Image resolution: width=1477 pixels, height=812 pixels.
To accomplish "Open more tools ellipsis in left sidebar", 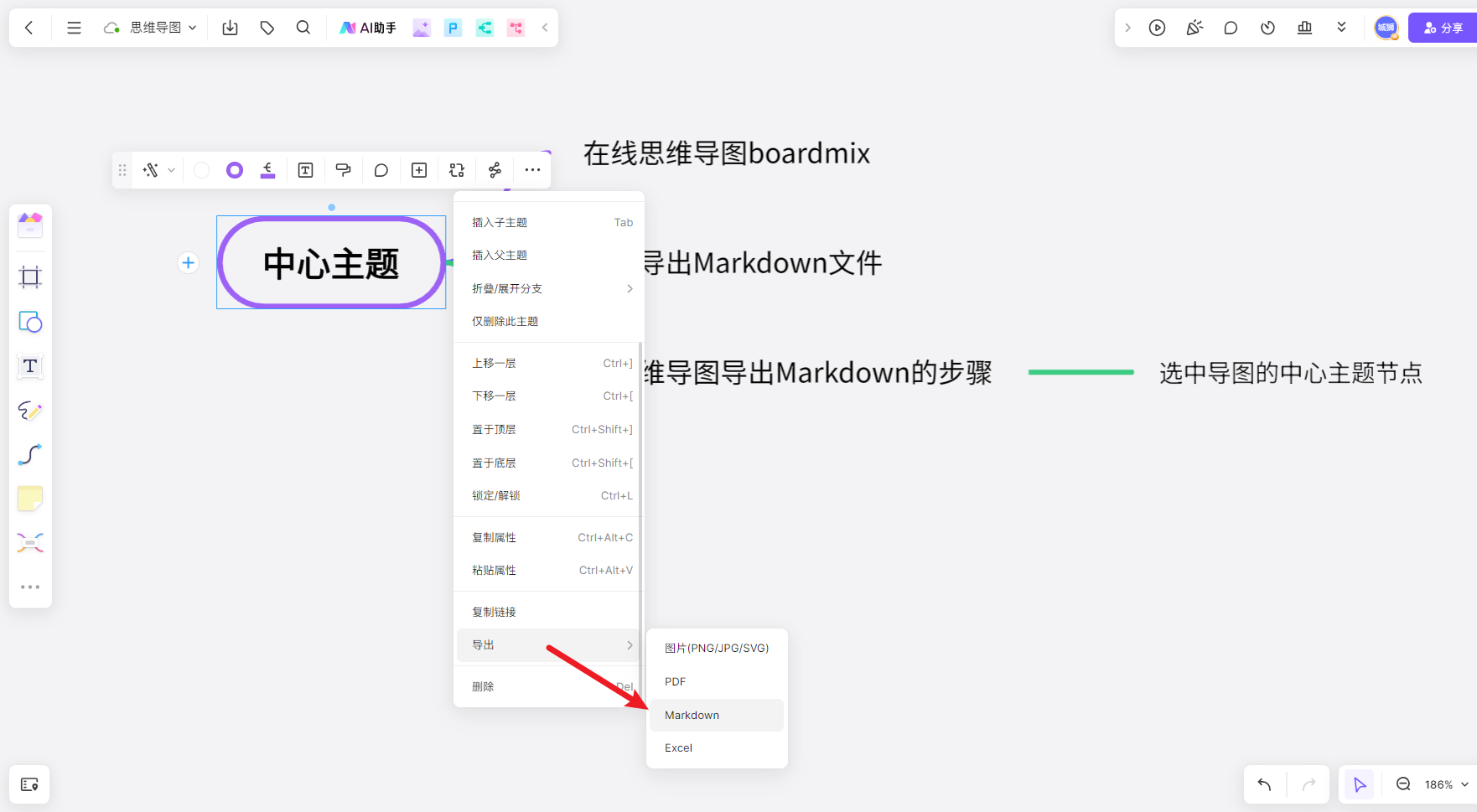I will pos(30,587).
